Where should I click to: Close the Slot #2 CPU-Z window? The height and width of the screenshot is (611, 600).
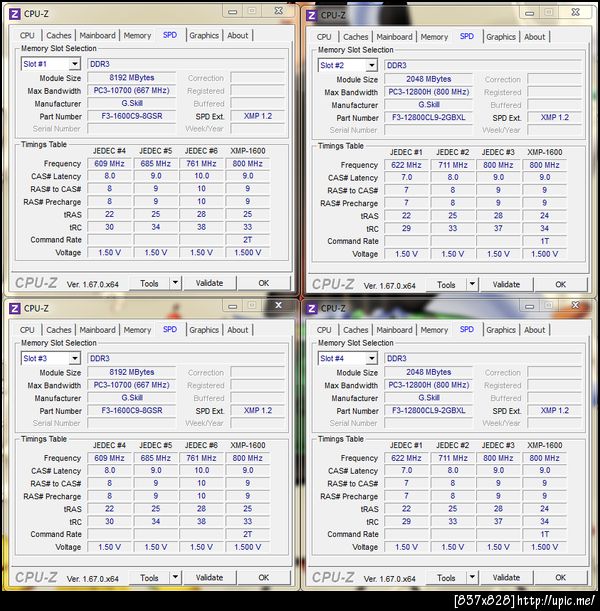(575, 12)
